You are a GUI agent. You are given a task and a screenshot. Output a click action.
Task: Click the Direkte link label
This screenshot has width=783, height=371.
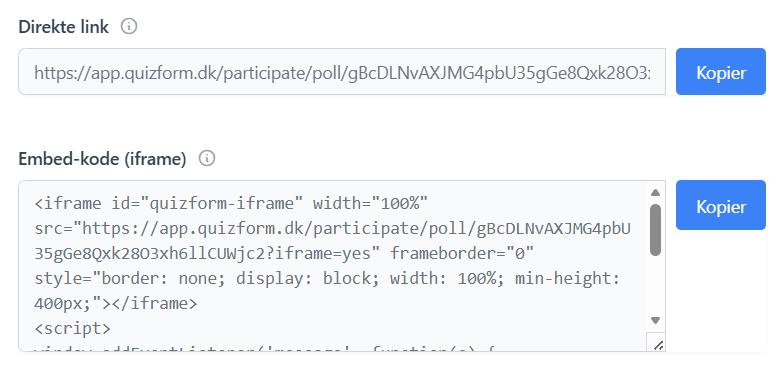click(63, 26)
